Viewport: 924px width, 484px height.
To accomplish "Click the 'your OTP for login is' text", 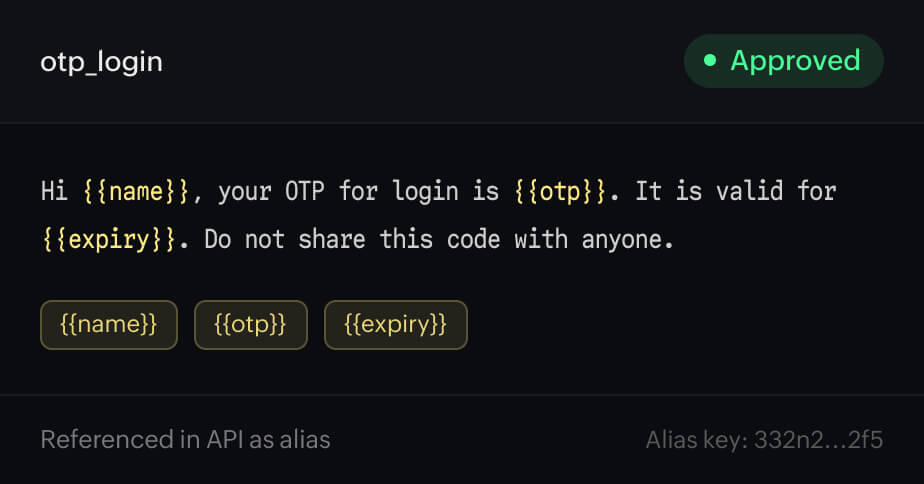I will [x=359, y=192].
